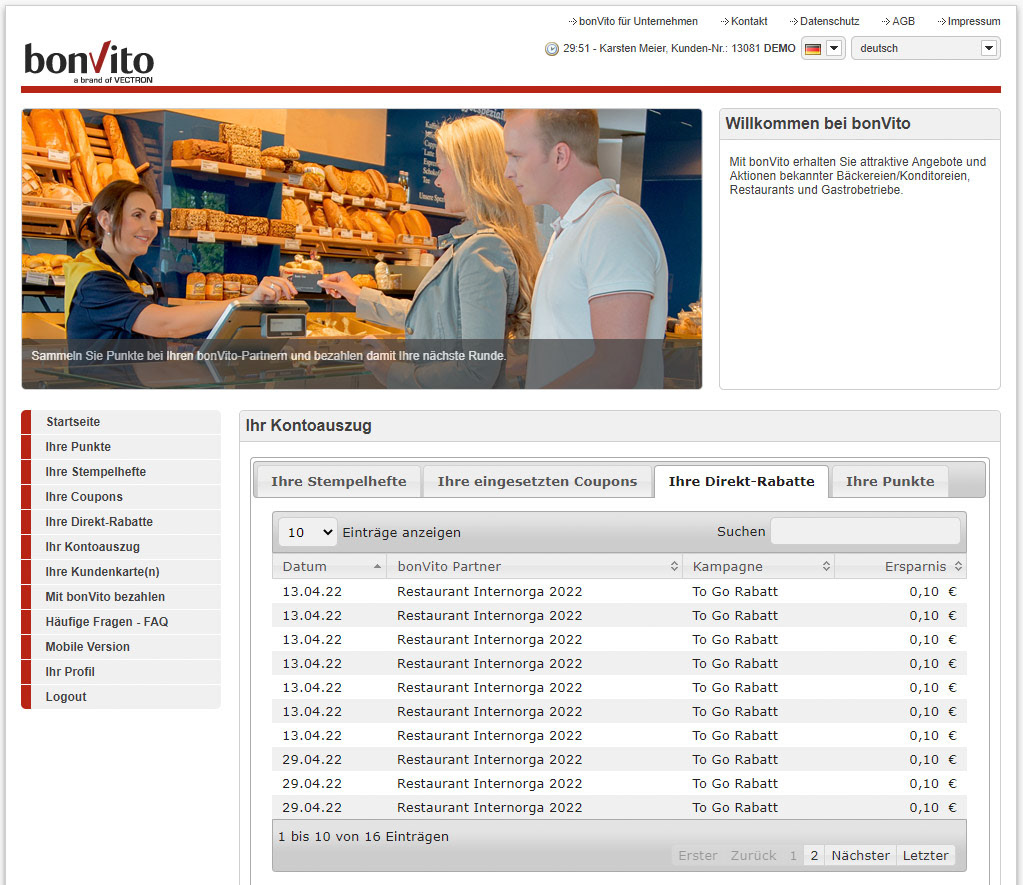Open Mit bonVito bezahlen in sidebar
The image size is (1023, 885).
(x=121, y=597)
